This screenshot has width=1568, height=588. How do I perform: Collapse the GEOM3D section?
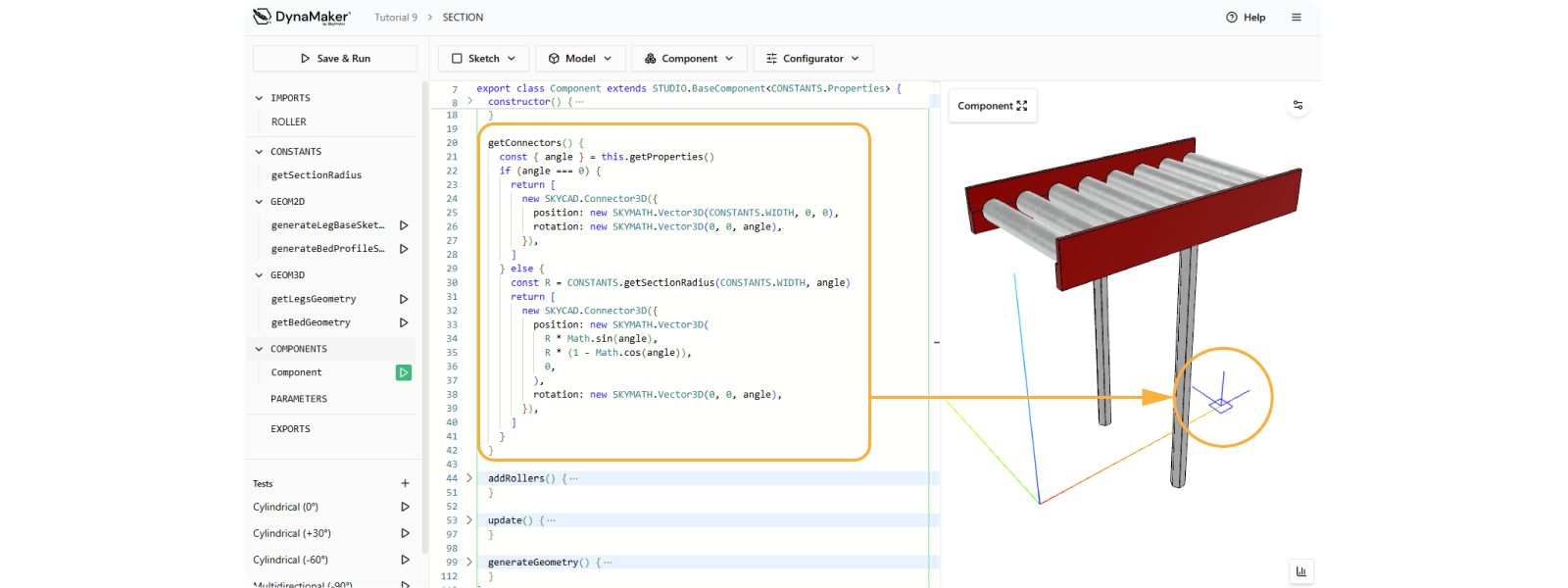tap(260, 275)
